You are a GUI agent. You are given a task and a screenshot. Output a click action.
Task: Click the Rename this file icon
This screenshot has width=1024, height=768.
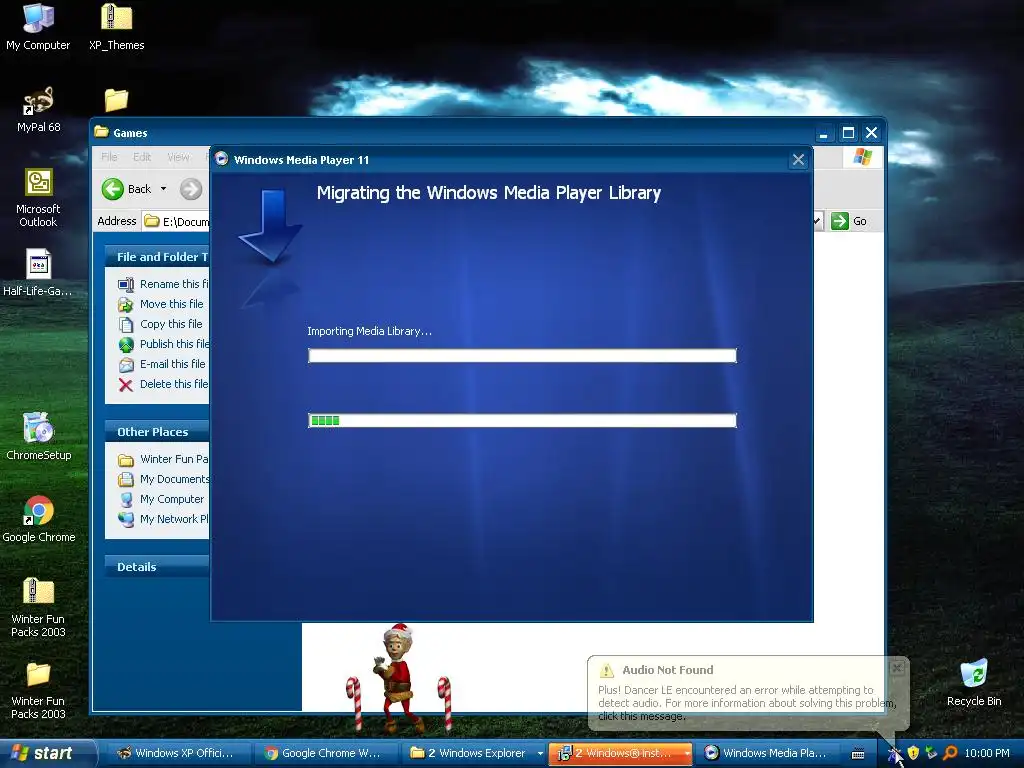coord(125,284)
